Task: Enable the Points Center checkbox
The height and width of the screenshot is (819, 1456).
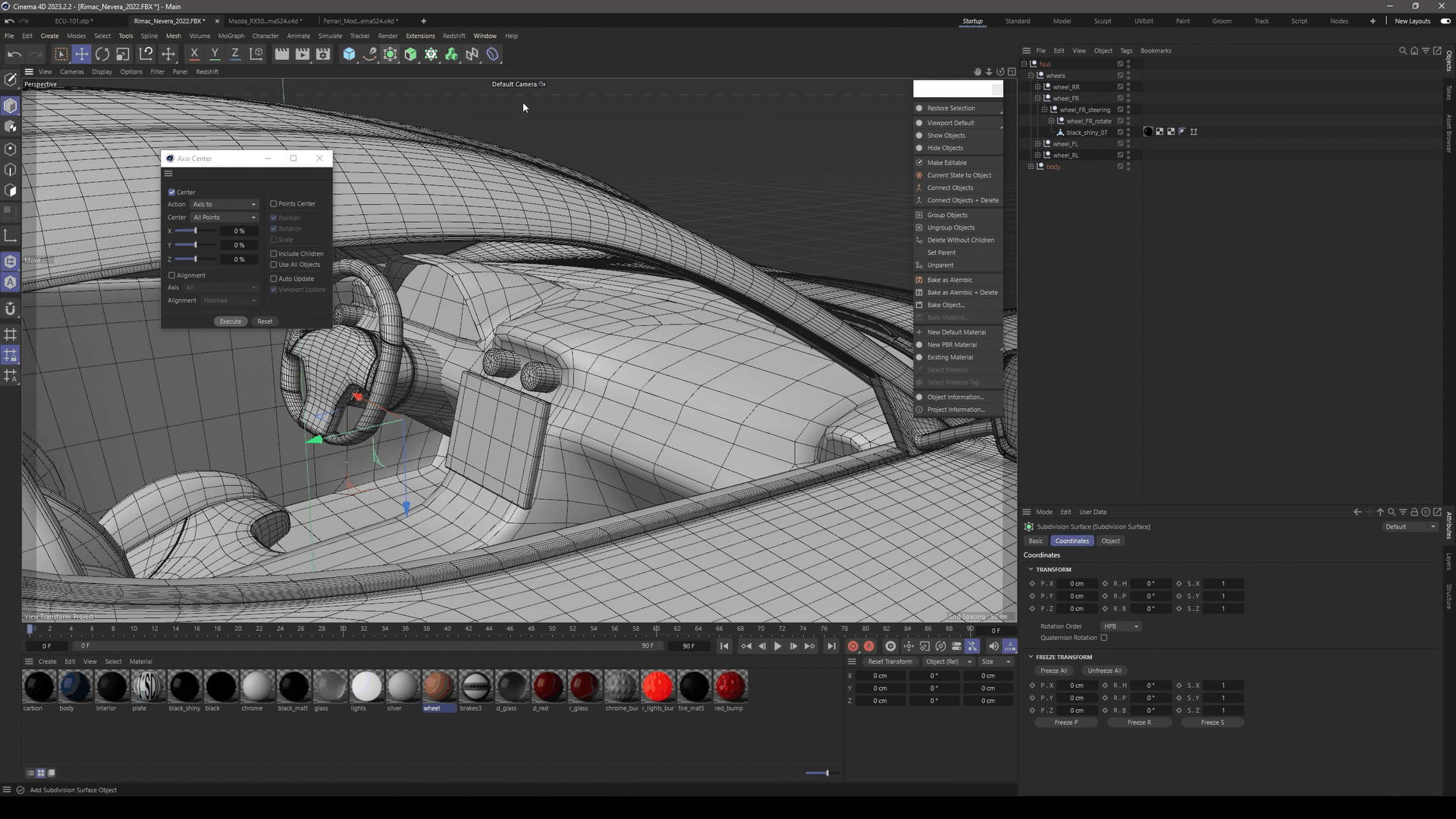Action: point(274,204)
